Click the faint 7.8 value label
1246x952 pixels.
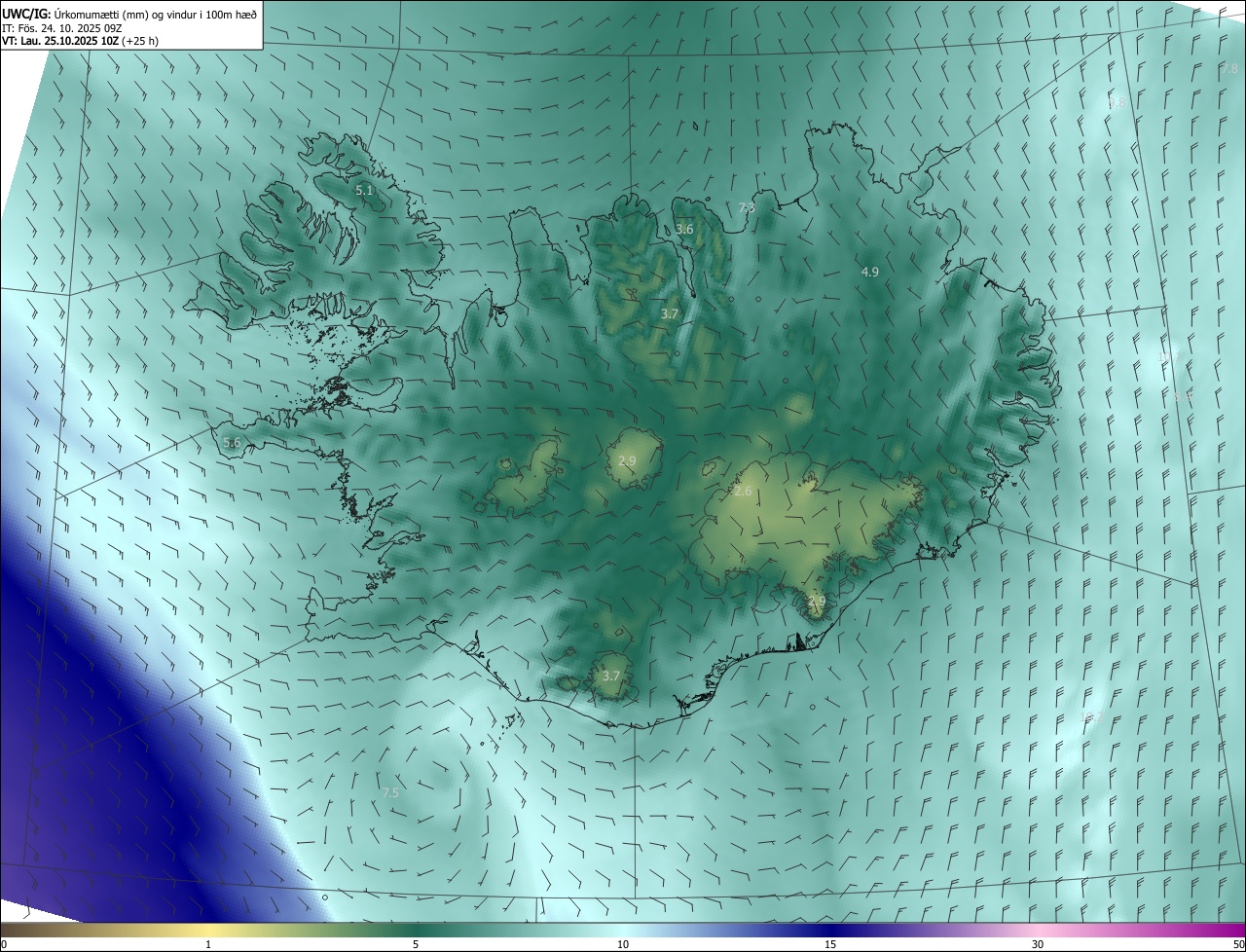pyautogui.click(x=1229, y=68)
